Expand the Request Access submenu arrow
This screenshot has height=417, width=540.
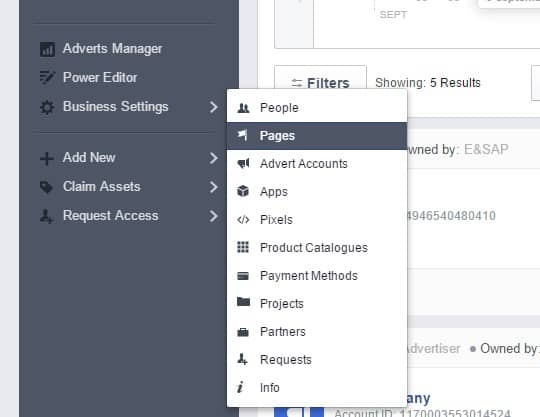214,216
